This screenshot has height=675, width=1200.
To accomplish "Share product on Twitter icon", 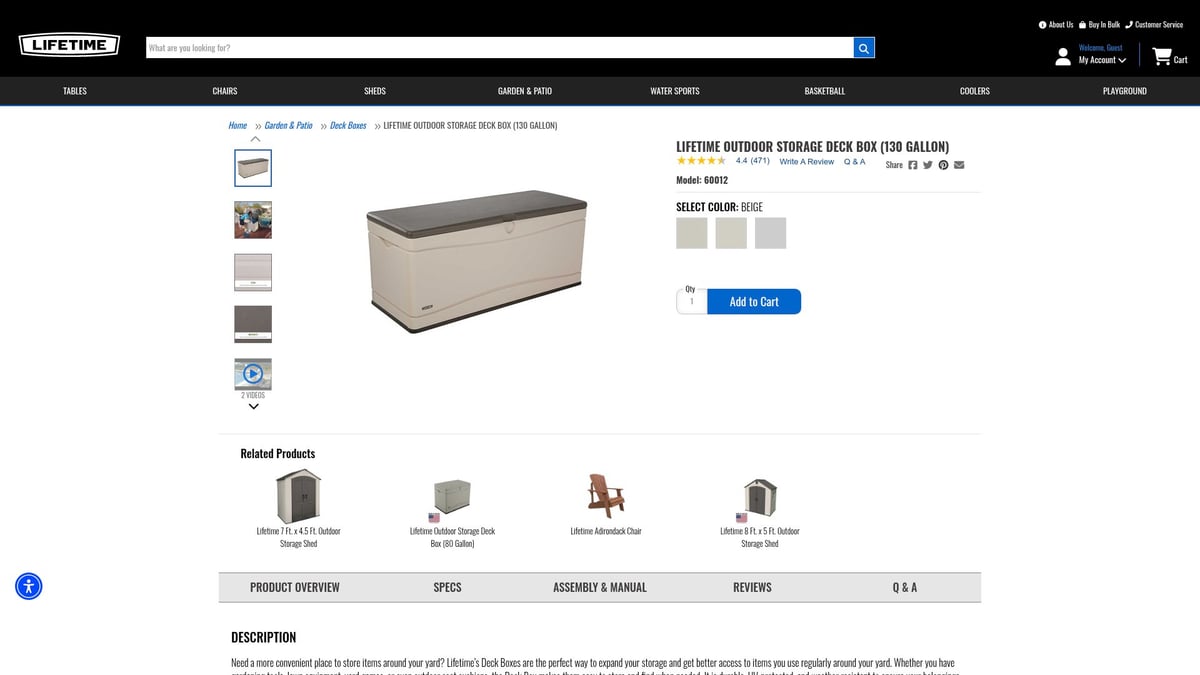I will (928, 165).
